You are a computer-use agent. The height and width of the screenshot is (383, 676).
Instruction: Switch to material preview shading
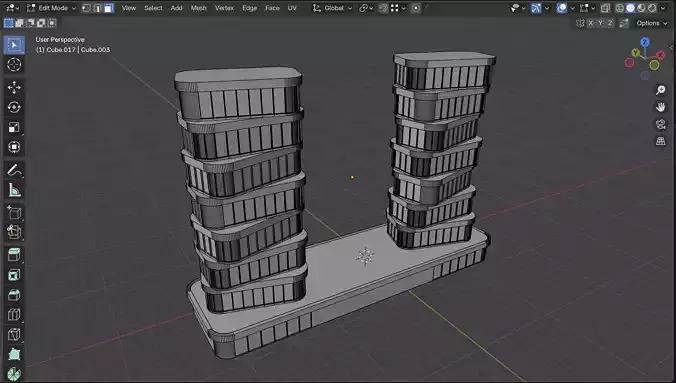642,8
